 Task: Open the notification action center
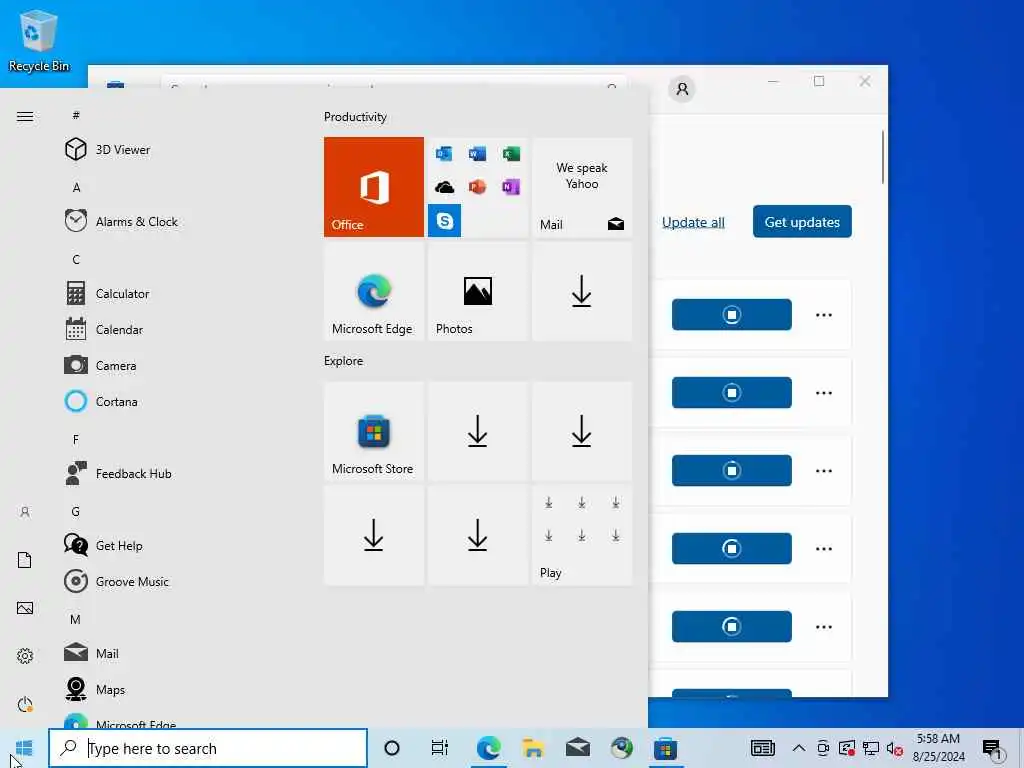coord(993,749)
